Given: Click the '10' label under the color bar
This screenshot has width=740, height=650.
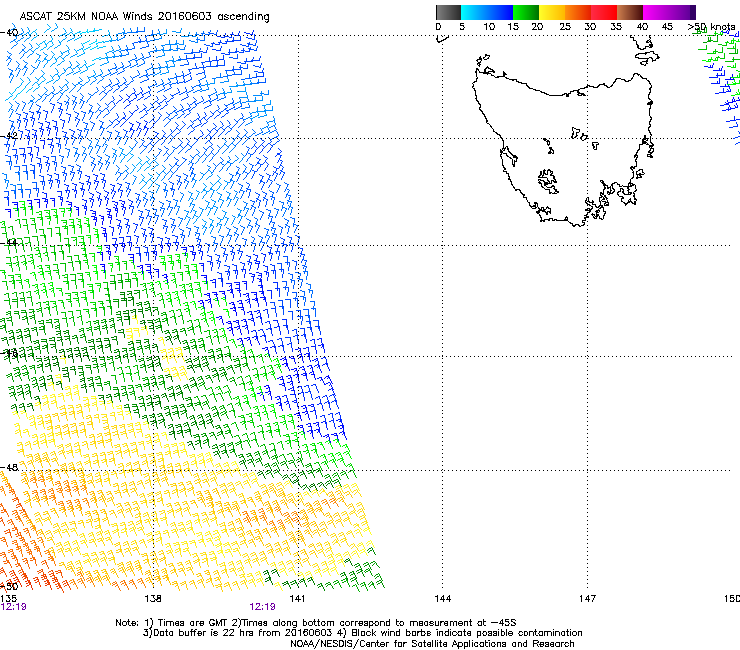Looking at the screenshot, I should pos(489,27).
